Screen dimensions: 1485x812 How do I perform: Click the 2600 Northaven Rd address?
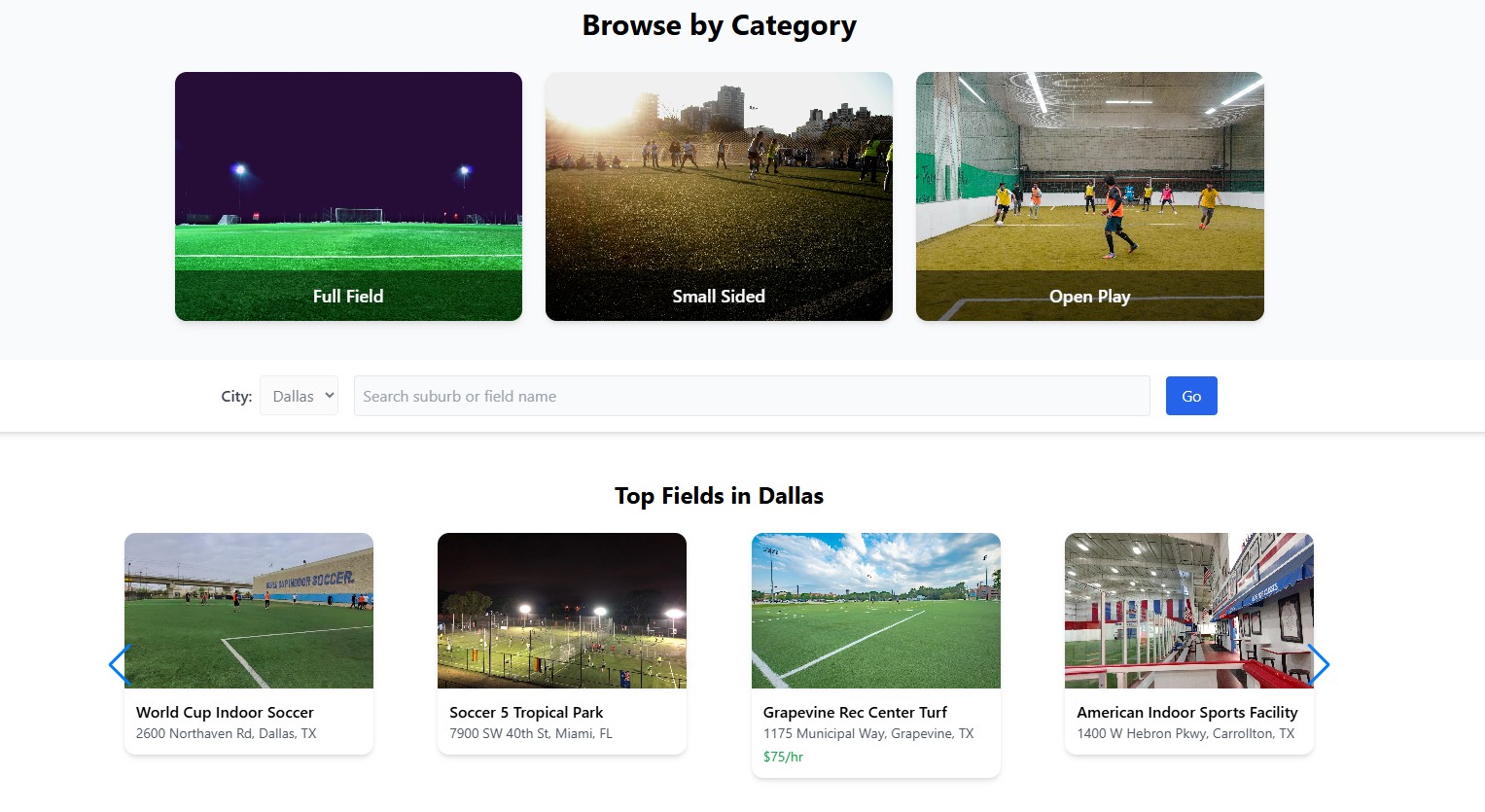click(x=226, y=734)
